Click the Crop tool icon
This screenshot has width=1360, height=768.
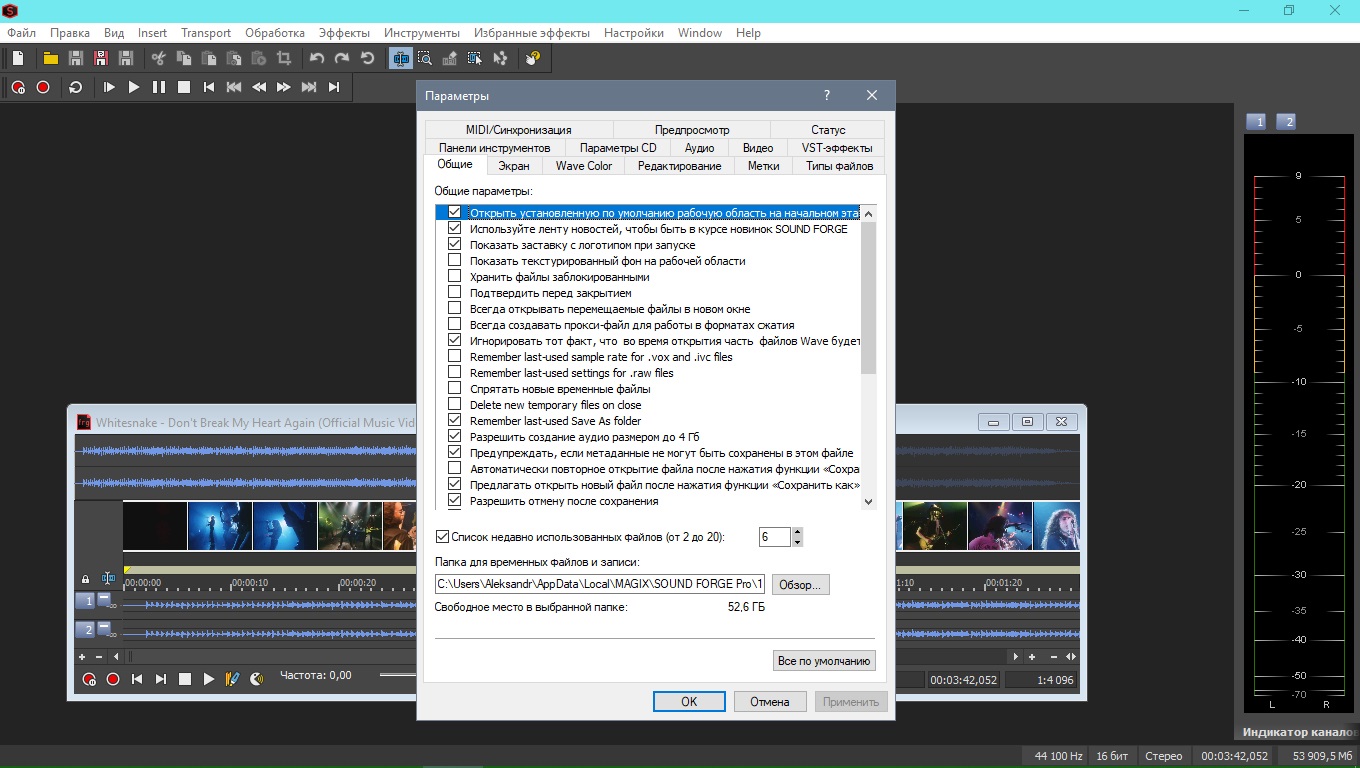coord(284,59)
